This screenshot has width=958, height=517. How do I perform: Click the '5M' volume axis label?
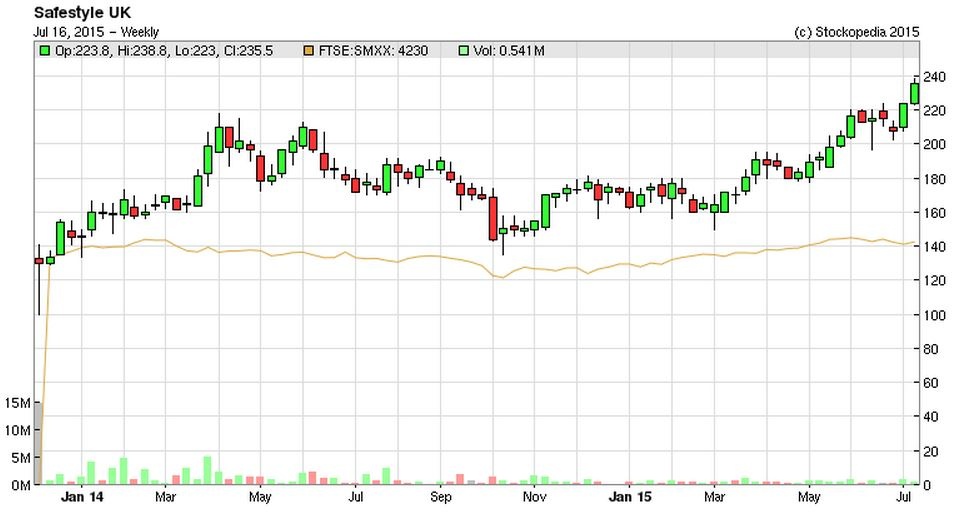tap(20, 458)
